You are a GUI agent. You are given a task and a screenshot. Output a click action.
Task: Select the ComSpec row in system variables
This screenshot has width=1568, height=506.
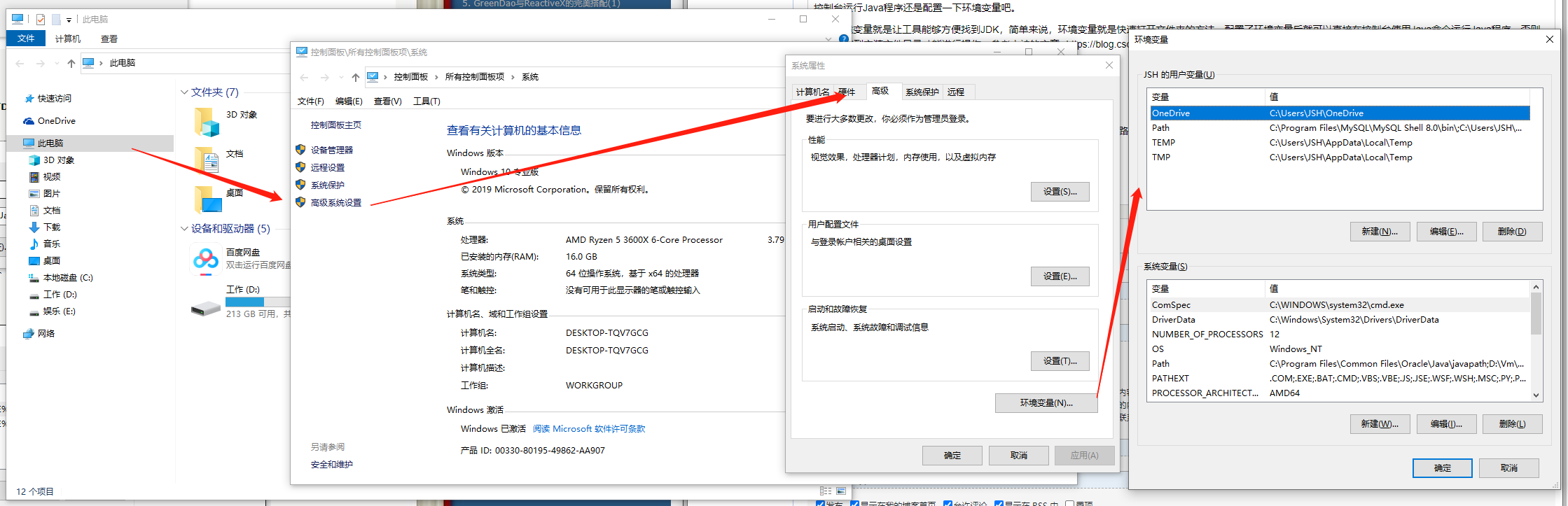[1340, 305]
